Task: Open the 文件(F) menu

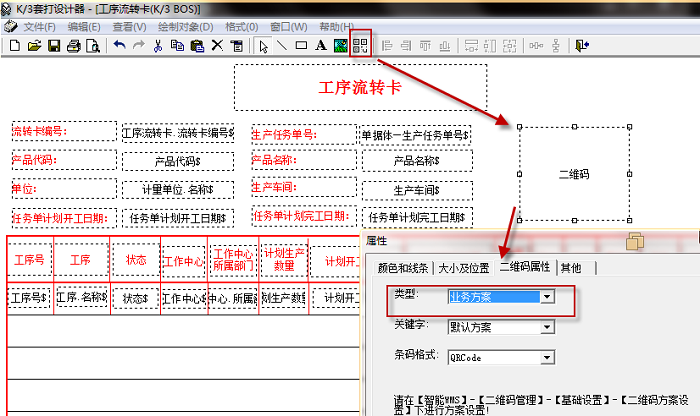Action: point(39,25)
